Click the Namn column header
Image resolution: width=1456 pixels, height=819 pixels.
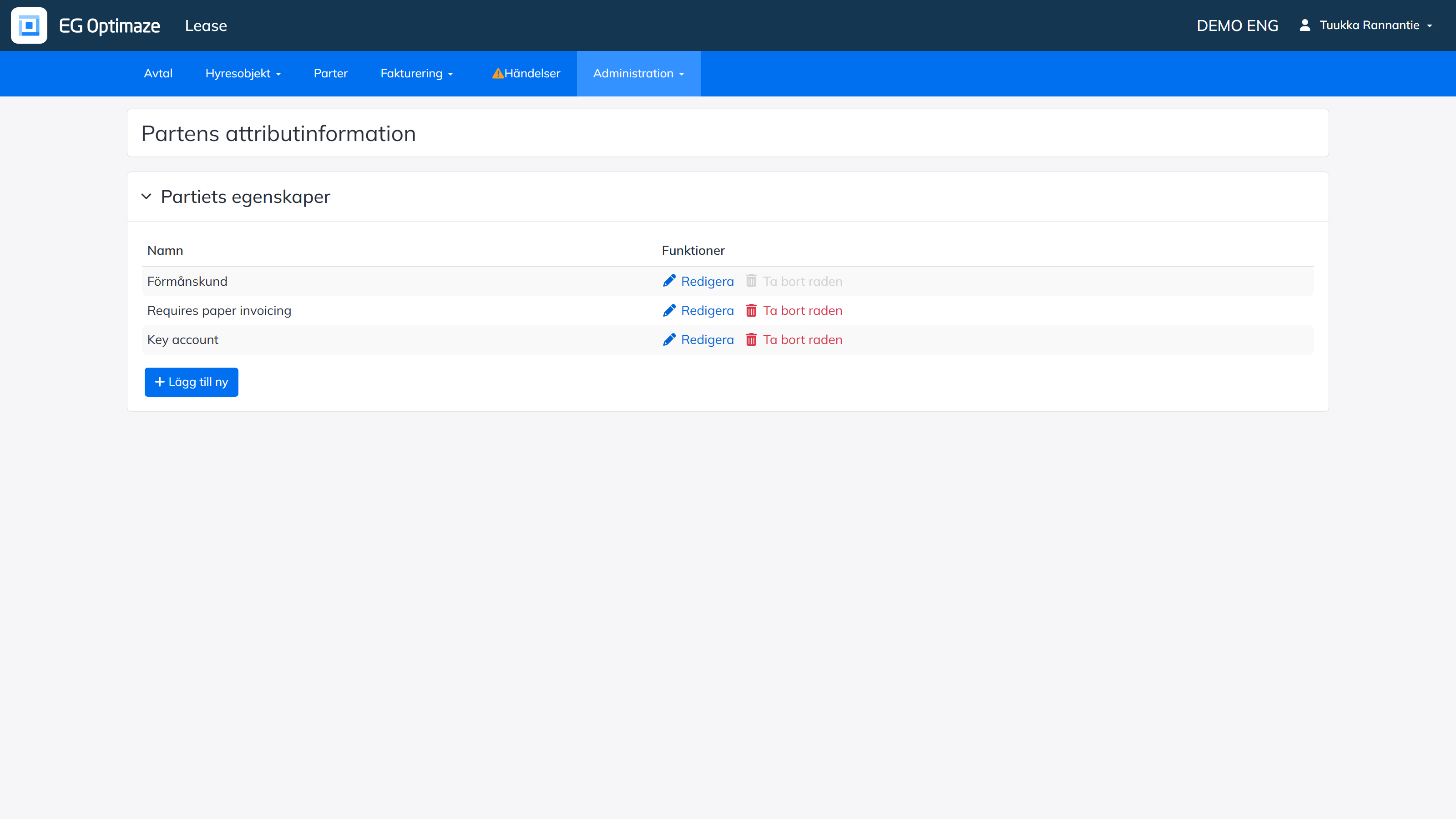165,250
